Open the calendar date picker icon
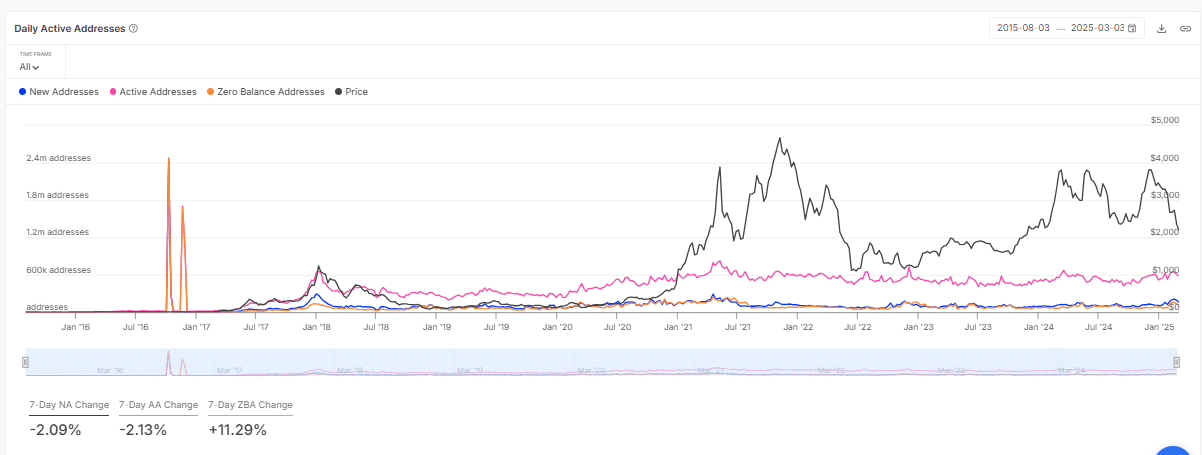The image size is (1202, 455). pyautogui.click(x=1132, y=29)
